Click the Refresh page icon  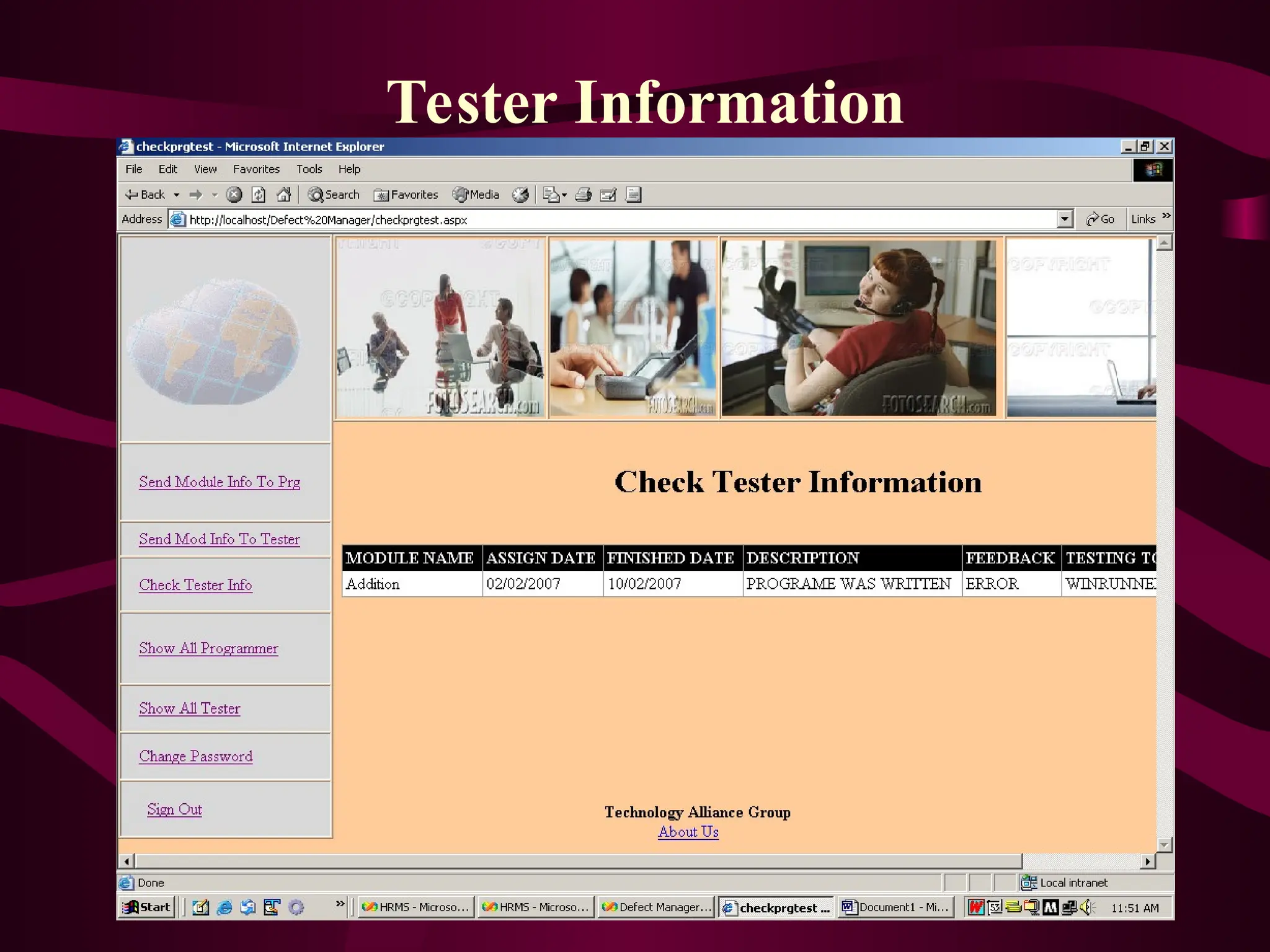coord(259,195)
